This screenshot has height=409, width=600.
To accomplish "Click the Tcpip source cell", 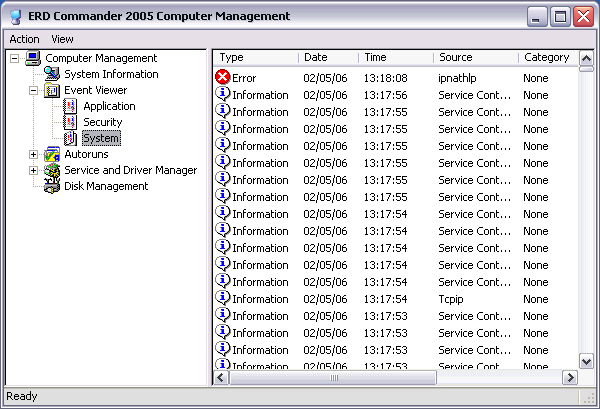I will coord(451,299).
